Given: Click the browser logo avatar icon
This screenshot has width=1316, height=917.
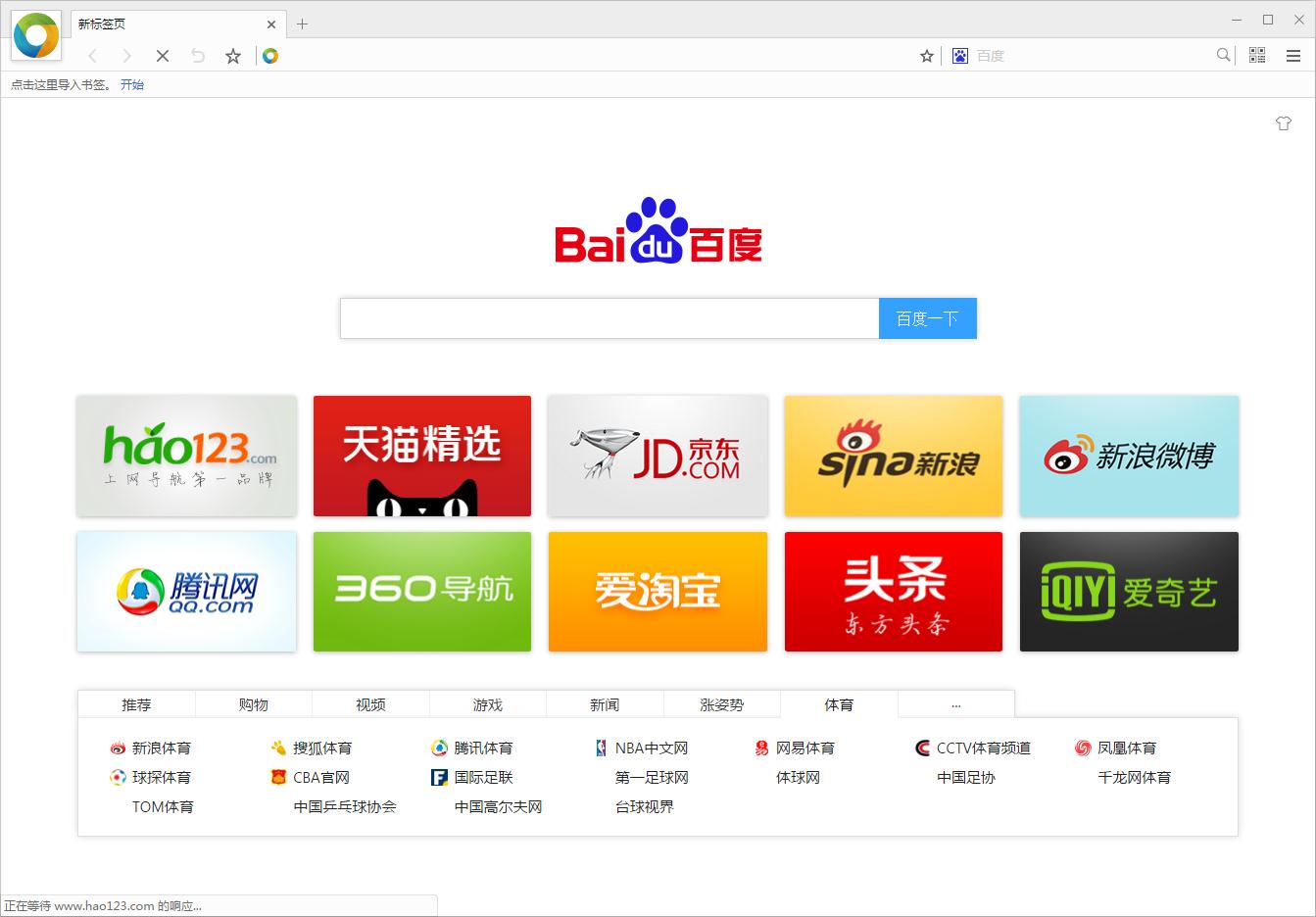Looking at the screenshot, I should click(x=36, y=36).
